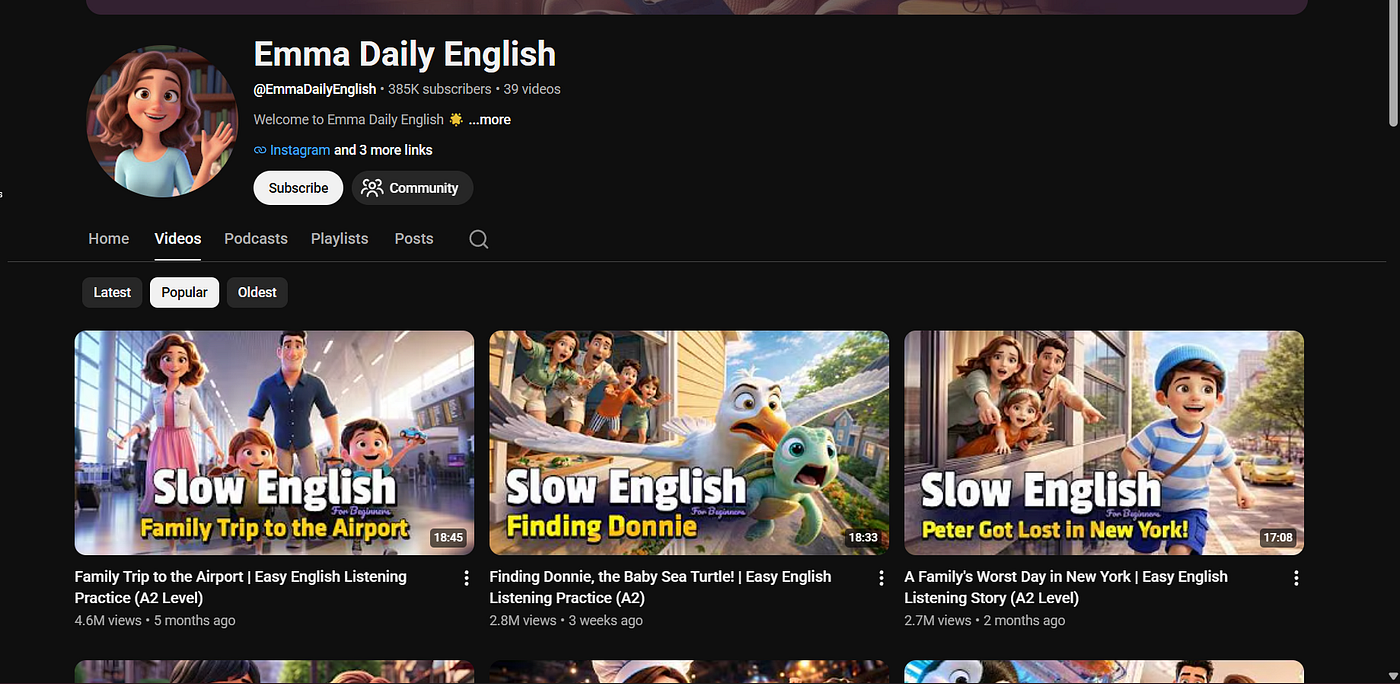
Task: Click the '385K subscribers' text
Action: pyautogui.click(x=440, y=89)
